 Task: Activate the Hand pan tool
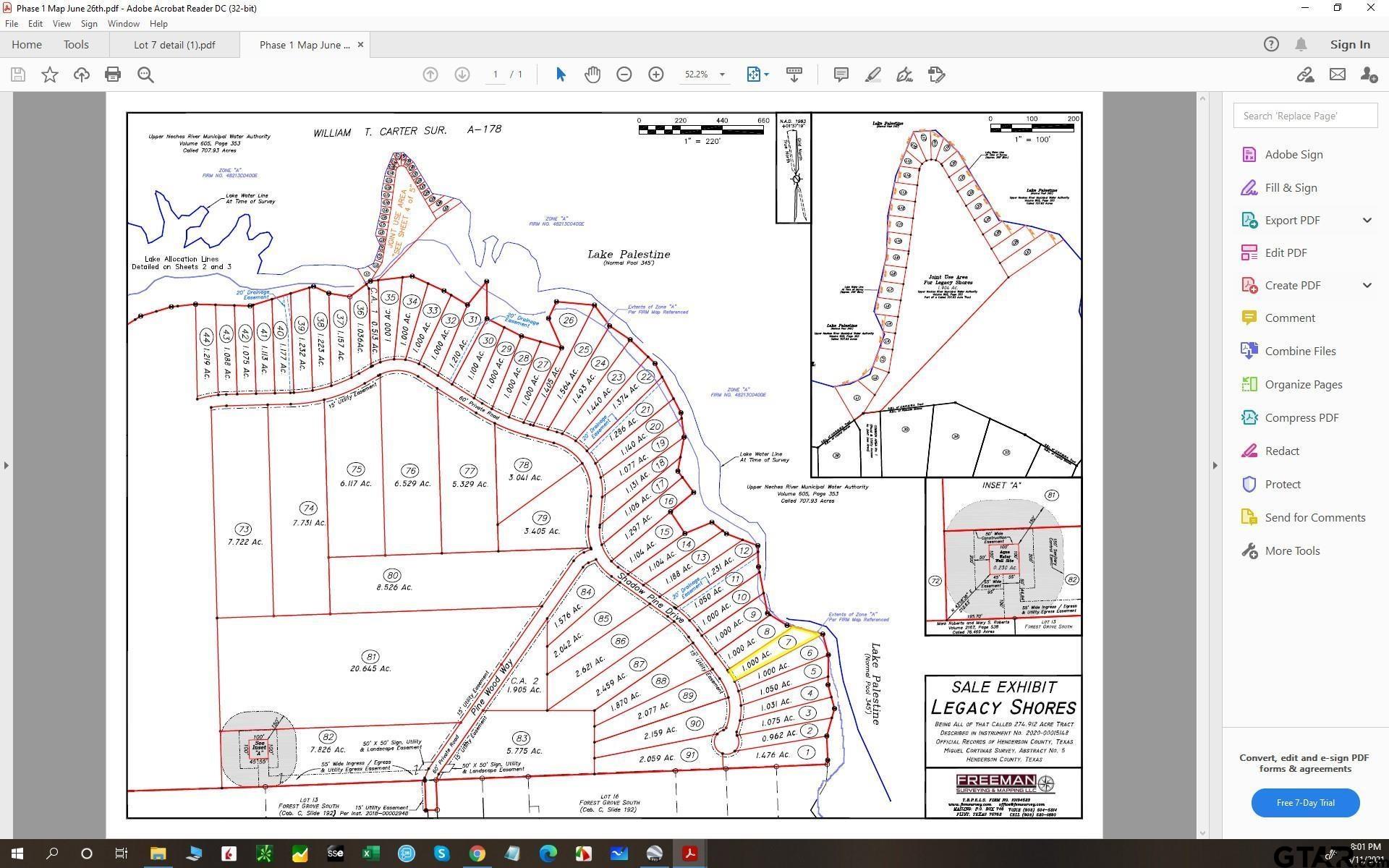coord(592,75)
